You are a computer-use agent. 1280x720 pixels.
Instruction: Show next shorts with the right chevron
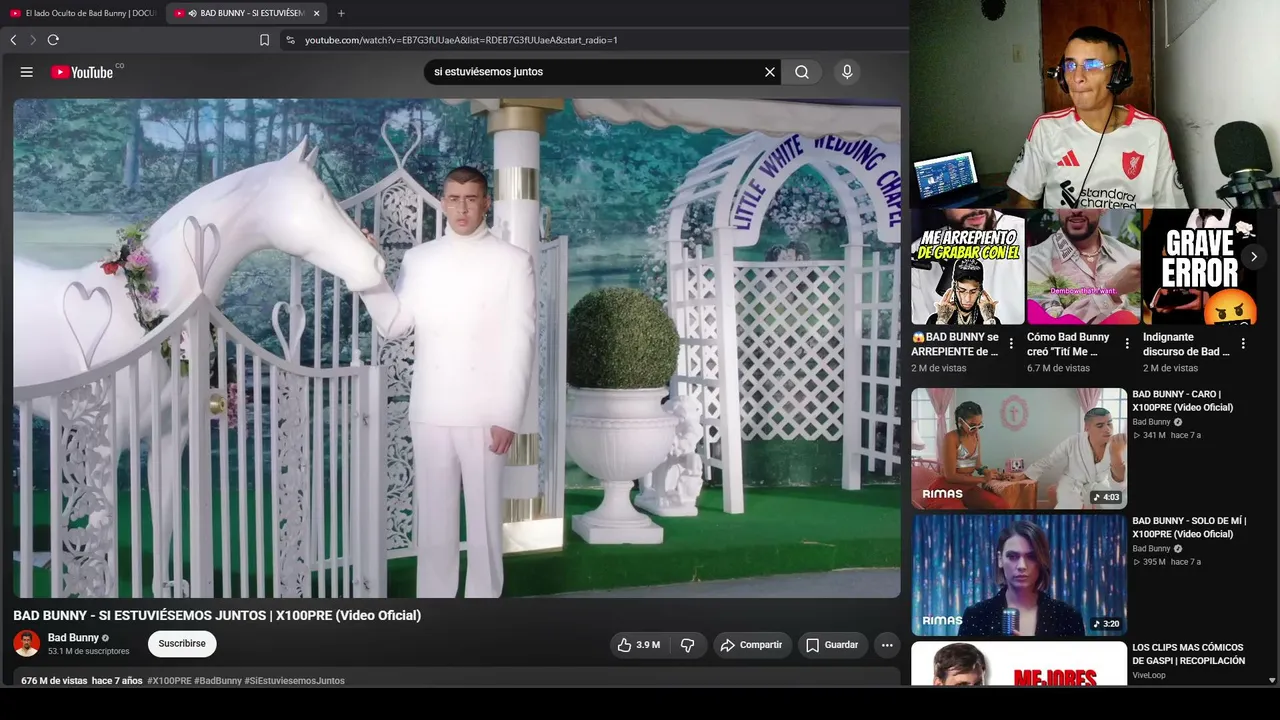click(x=1253, y=257)
